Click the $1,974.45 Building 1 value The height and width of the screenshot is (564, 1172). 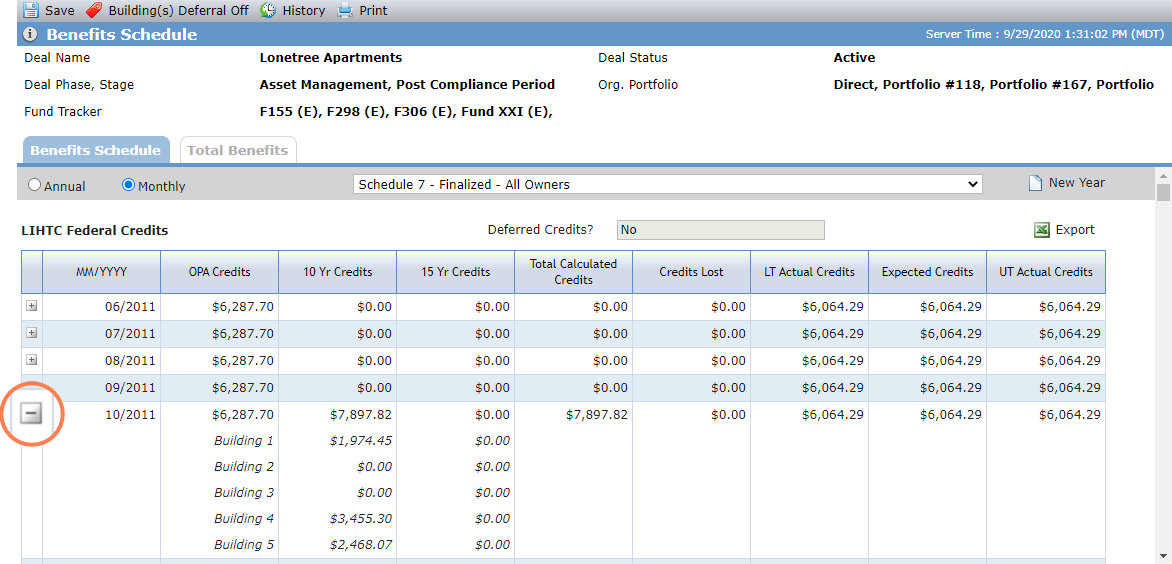click(x=361, y=441)
